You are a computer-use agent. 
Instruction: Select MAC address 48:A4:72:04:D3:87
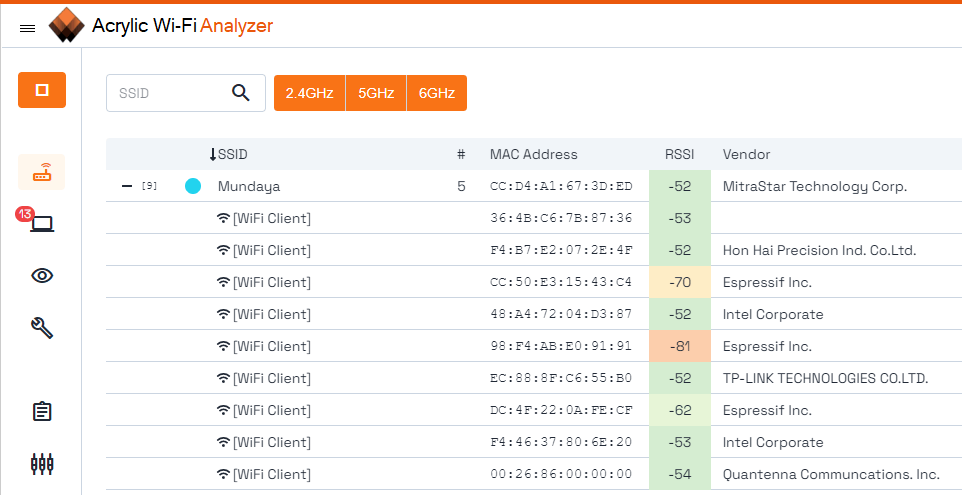pos(561,314)
